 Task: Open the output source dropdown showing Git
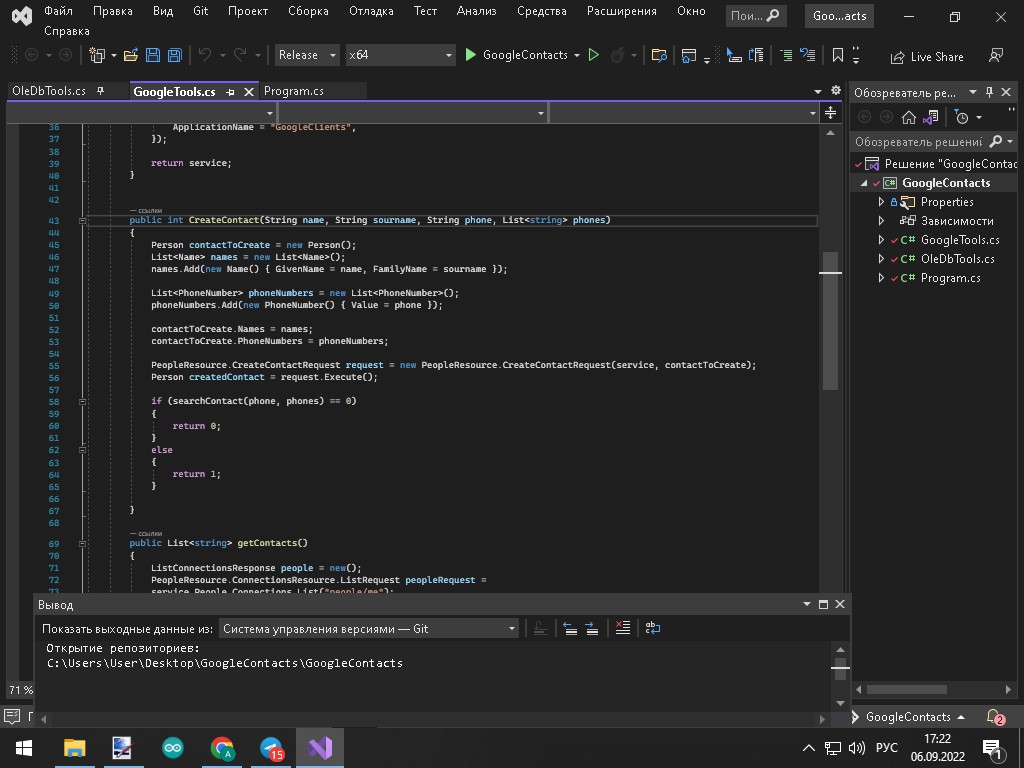(368, 629)
